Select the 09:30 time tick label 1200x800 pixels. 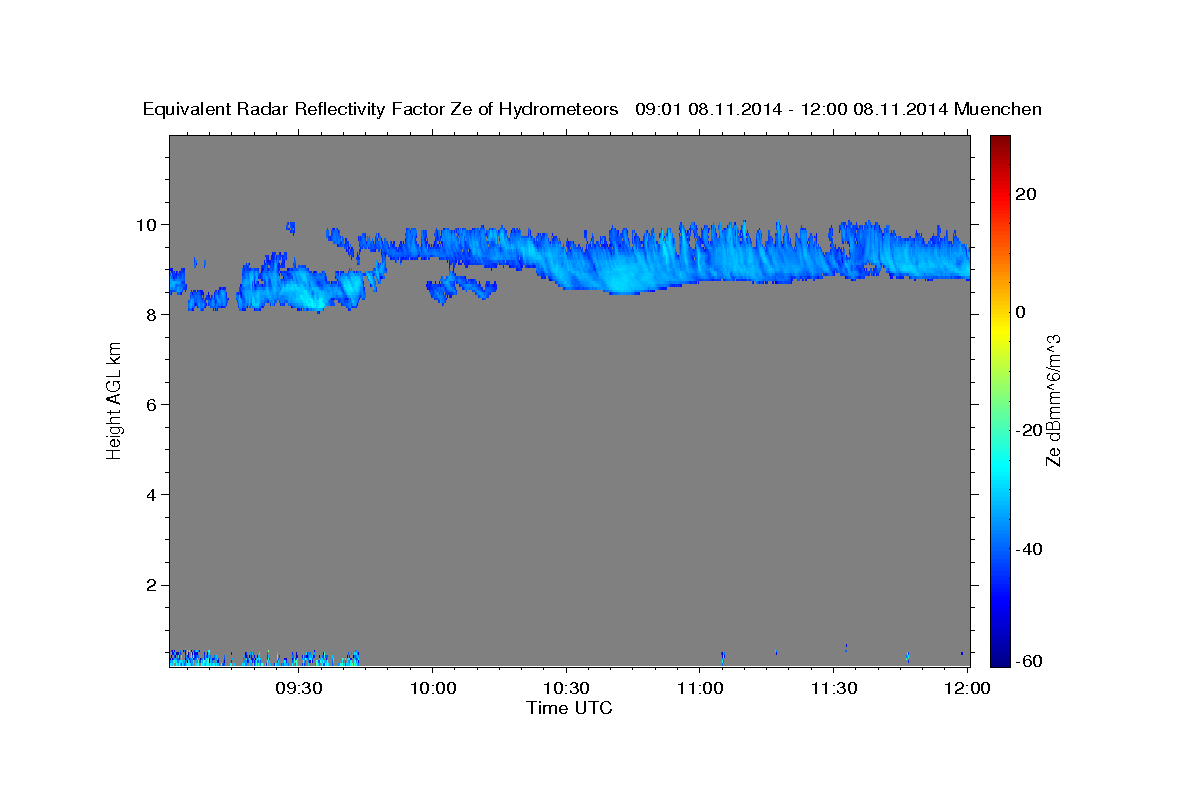299,689
